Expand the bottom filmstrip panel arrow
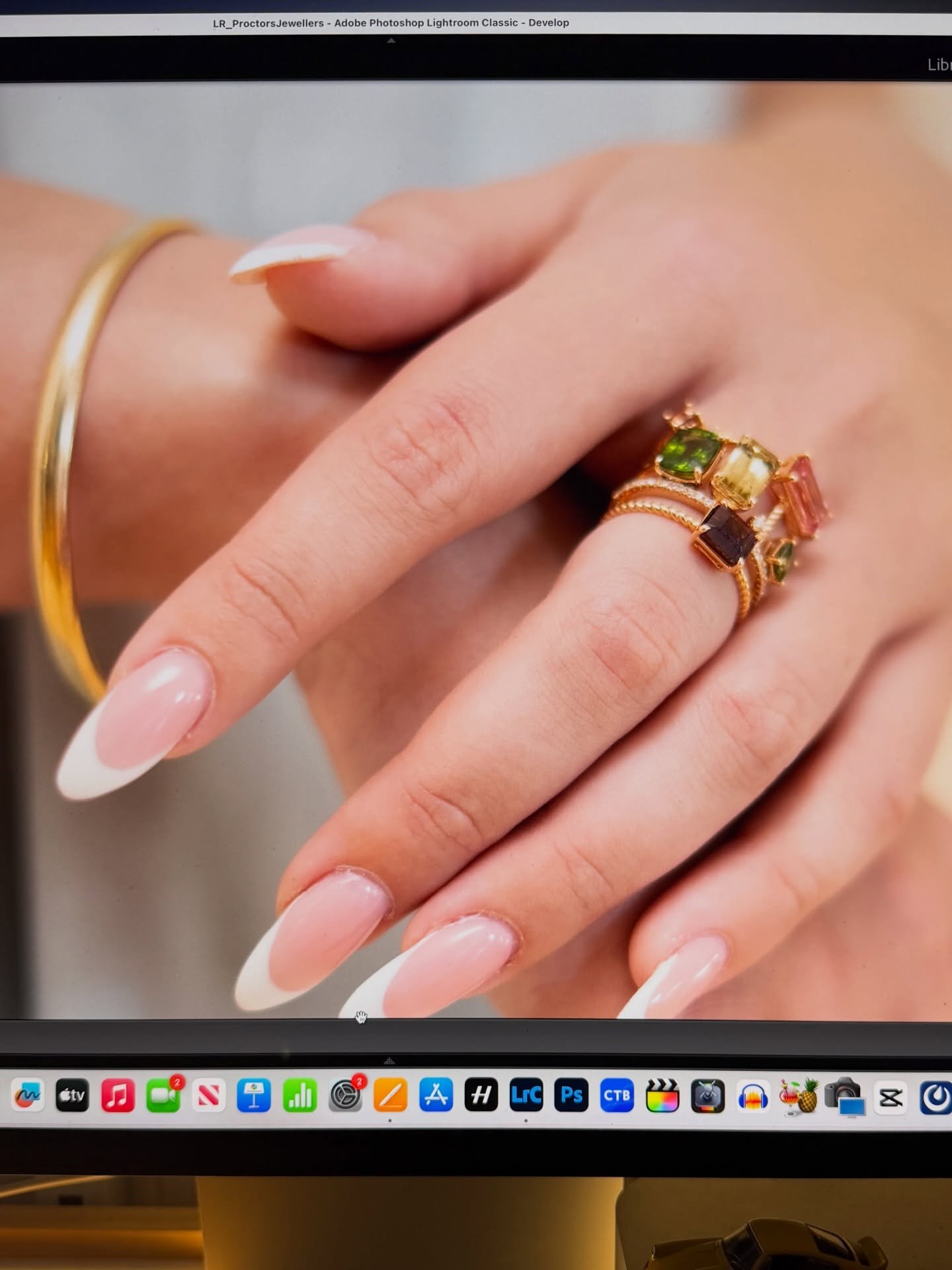Viewport: 952px width, 1270px height. [389, 1061]
